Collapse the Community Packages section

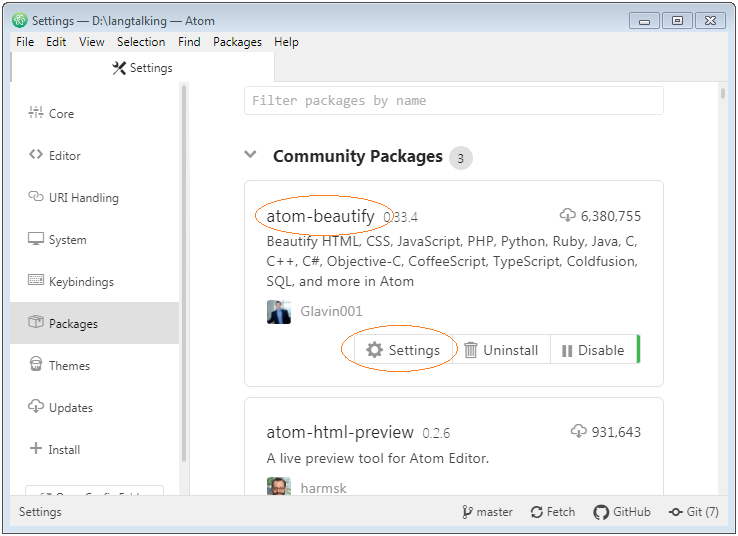[250, 154]
